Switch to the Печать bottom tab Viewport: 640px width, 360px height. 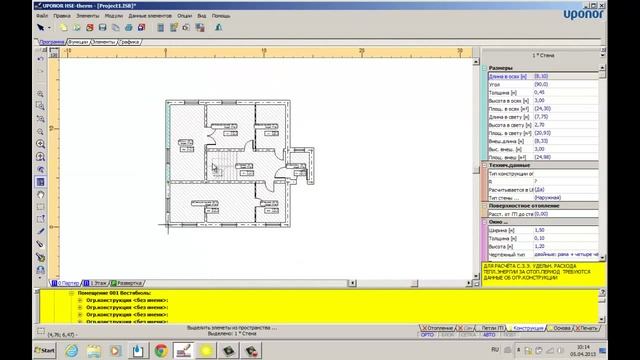tap(587, 328)
